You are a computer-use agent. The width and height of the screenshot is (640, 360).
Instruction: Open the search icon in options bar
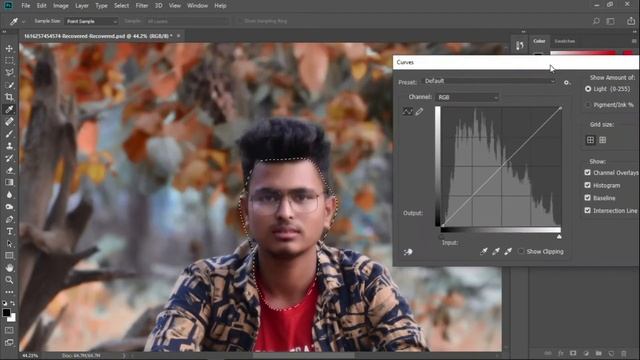596,21
